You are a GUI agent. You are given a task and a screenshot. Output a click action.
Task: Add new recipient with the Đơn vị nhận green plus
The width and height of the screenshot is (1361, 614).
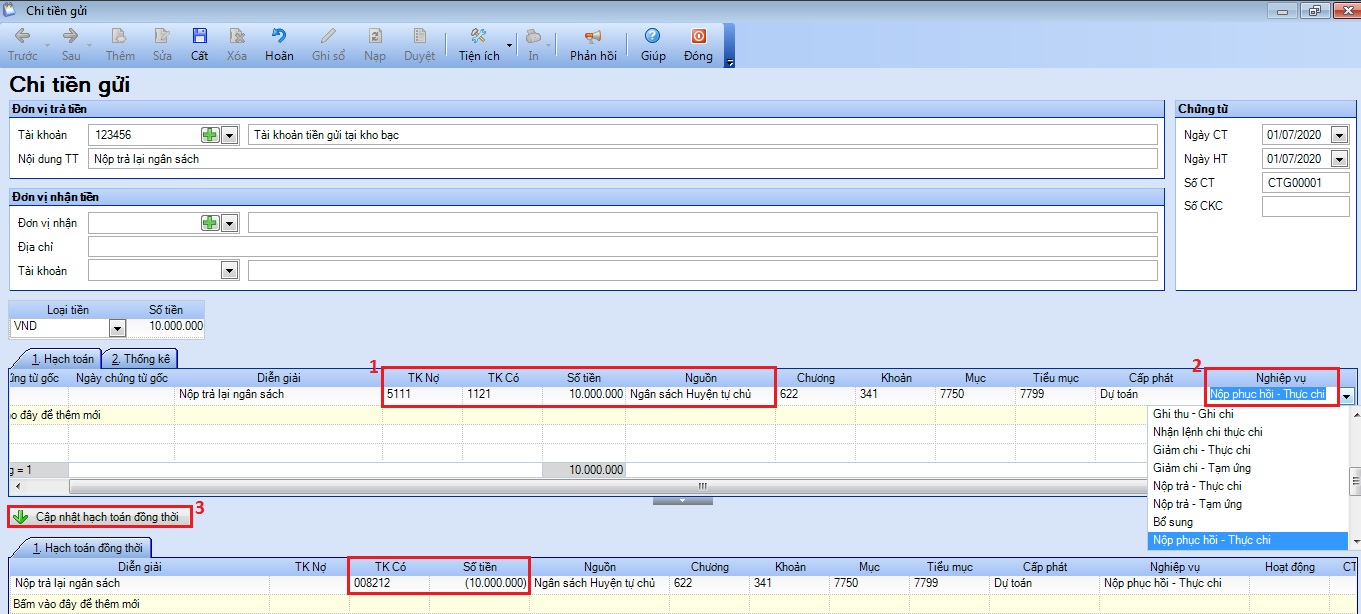210,222
